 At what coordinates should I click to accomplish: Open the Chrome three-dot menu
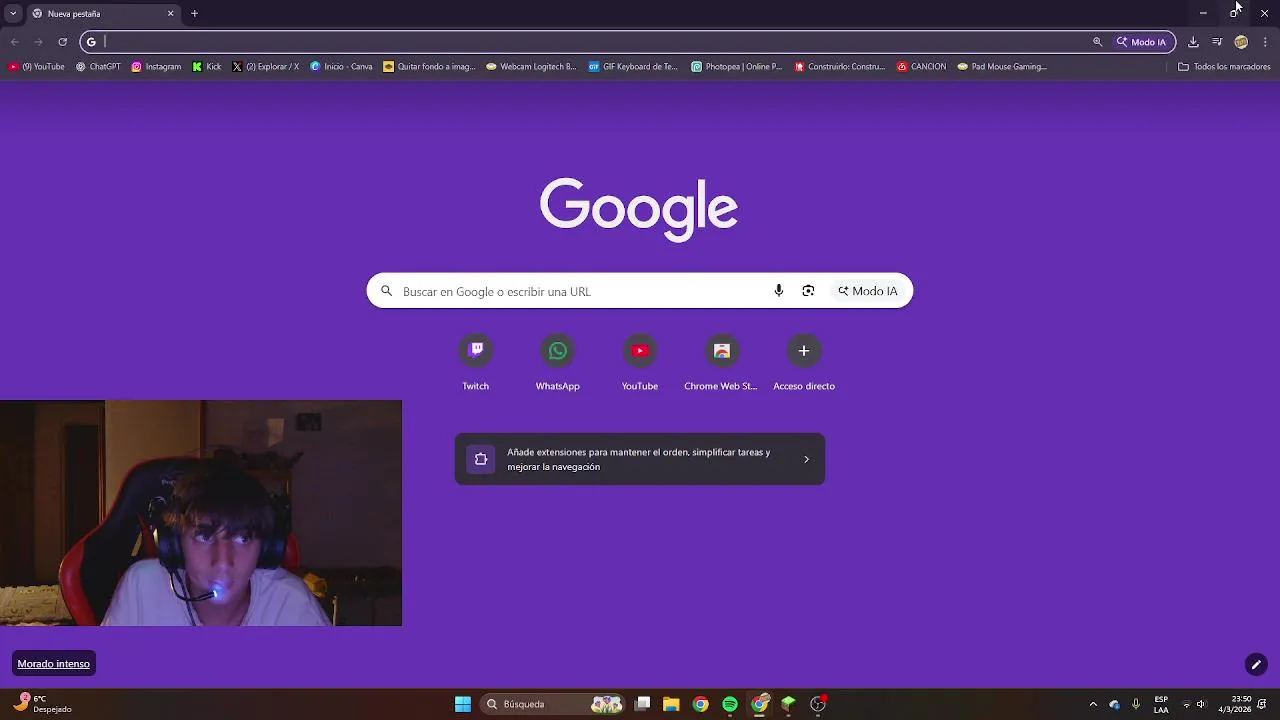tap(1265, 42)
